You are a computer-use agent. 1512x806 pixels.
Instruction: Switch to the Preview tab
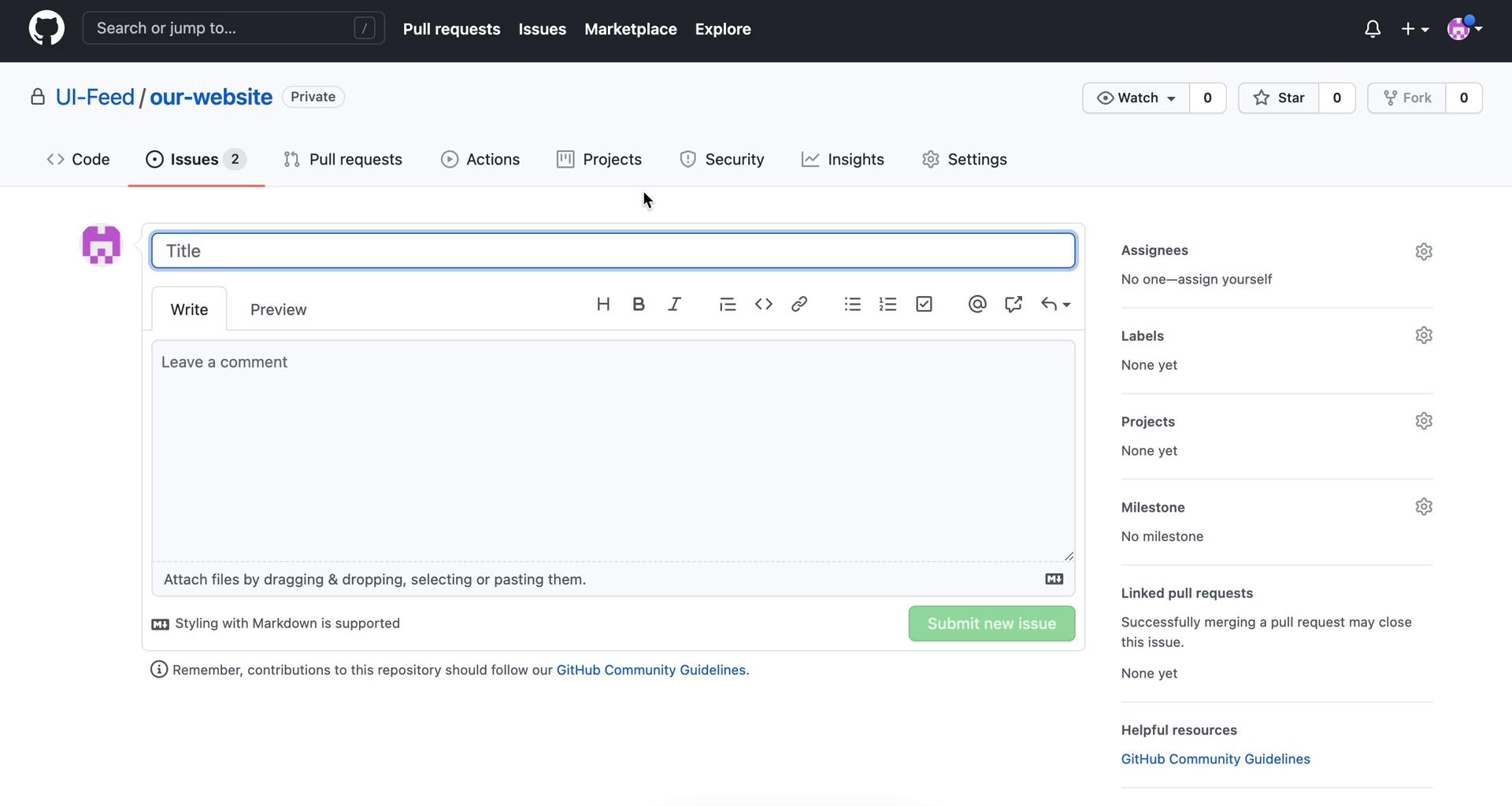[x=278, y=309]
